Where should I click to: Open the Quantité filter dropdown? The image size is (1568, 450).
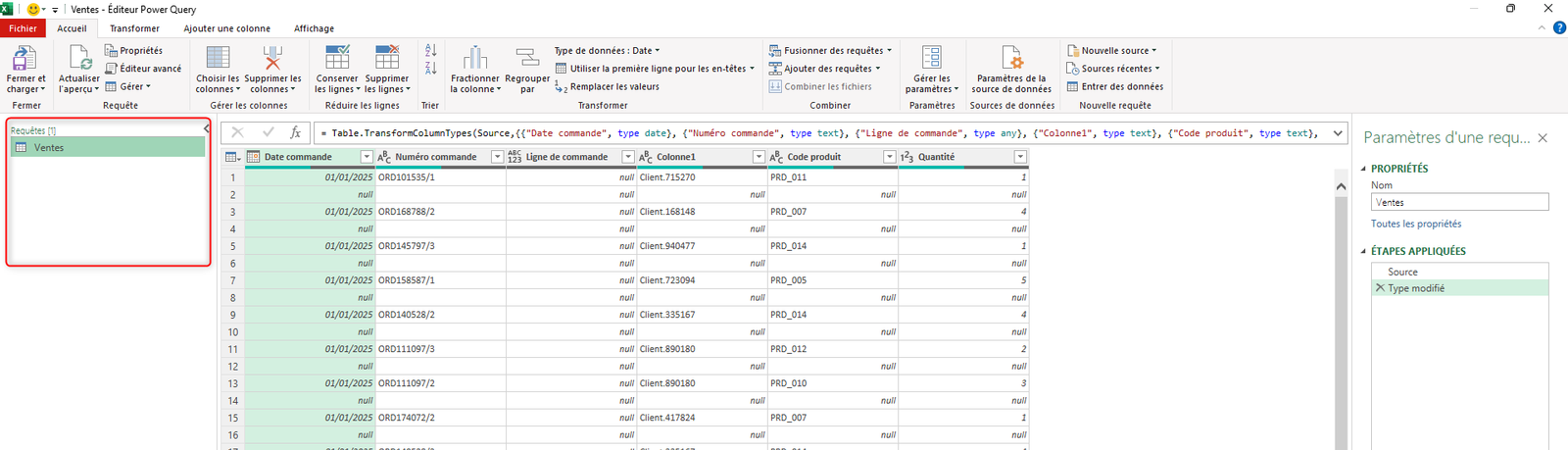1020,157
